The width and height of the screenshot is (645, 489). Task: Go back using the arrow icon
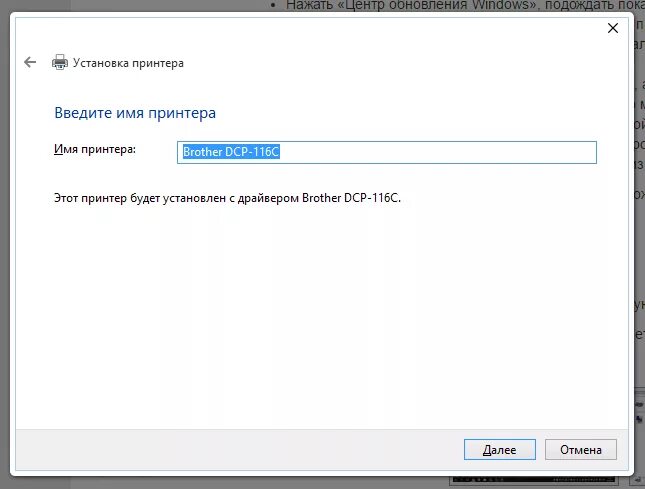pos(30,63)
